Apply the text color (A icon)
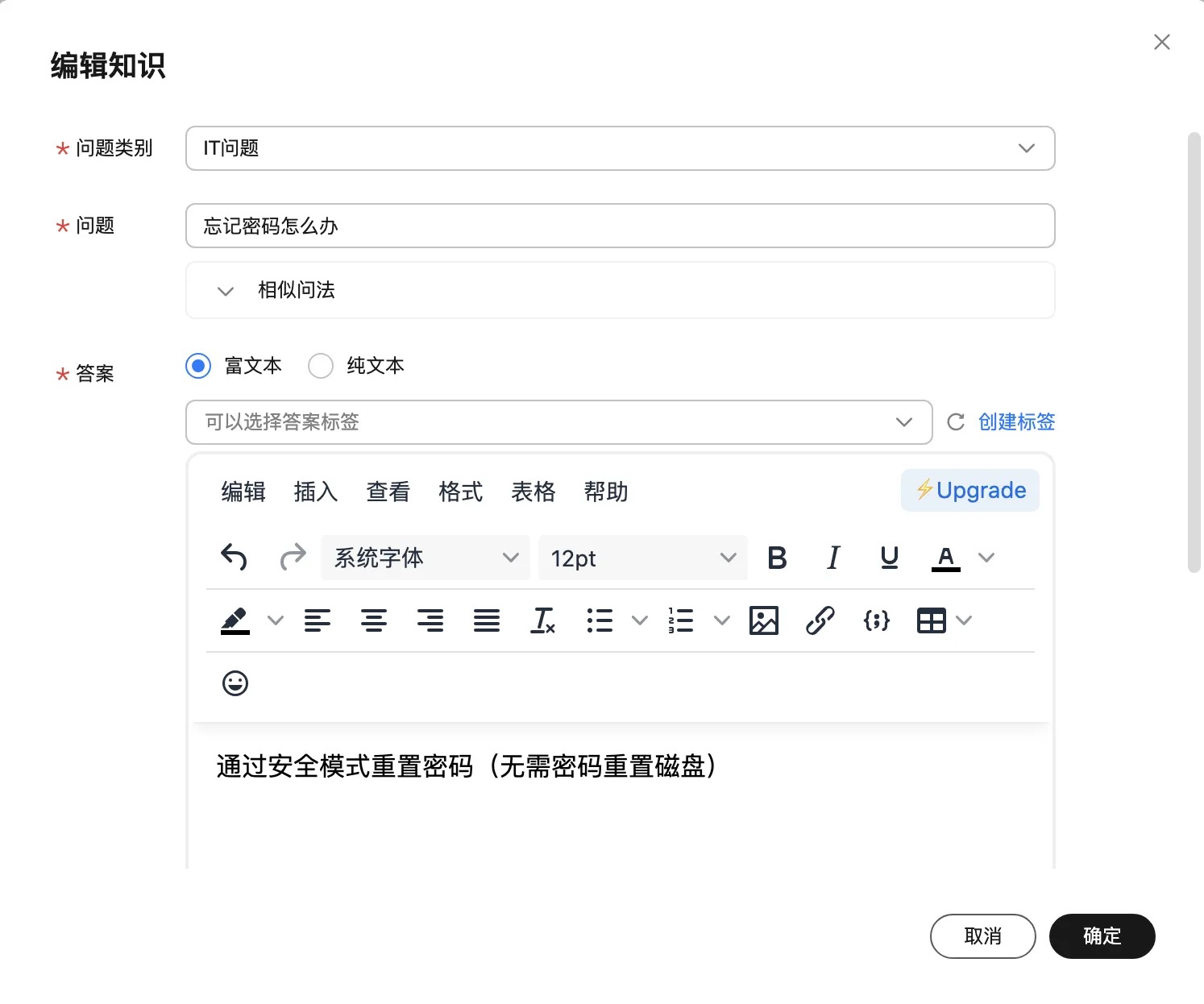This screenshot has height=1004, width=1204. coord(946,558)
